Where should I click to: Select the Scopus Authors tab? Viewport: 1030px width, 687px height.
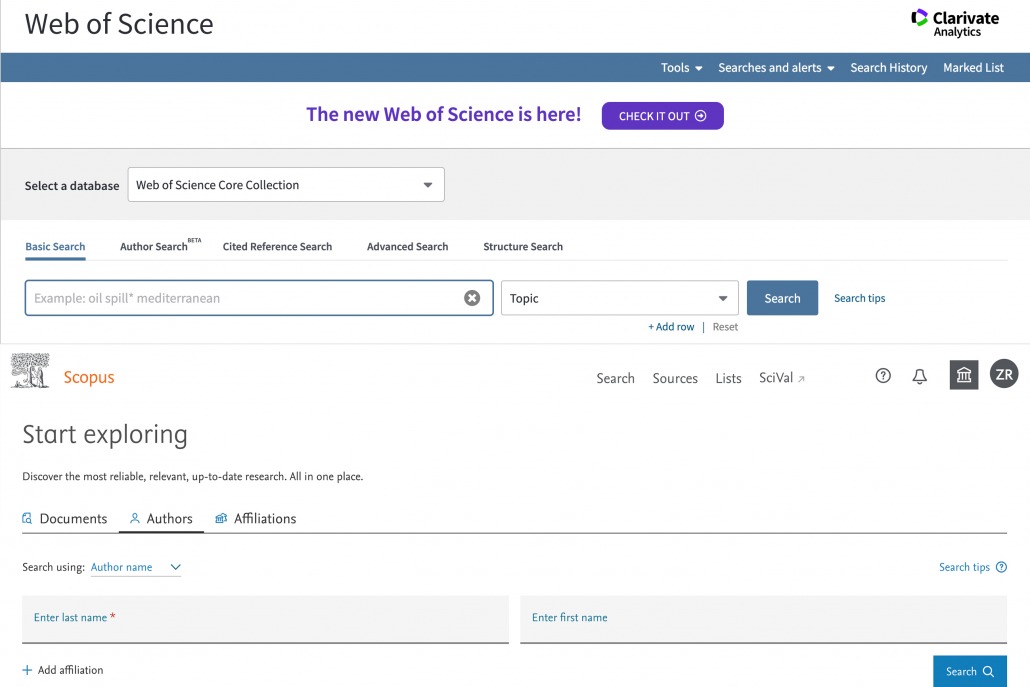tap(161, 518)
